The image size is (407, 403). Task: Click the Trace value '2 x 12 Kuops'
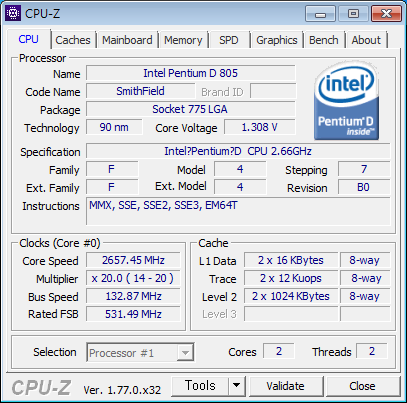pyautogui.click(x=291, y=278)
